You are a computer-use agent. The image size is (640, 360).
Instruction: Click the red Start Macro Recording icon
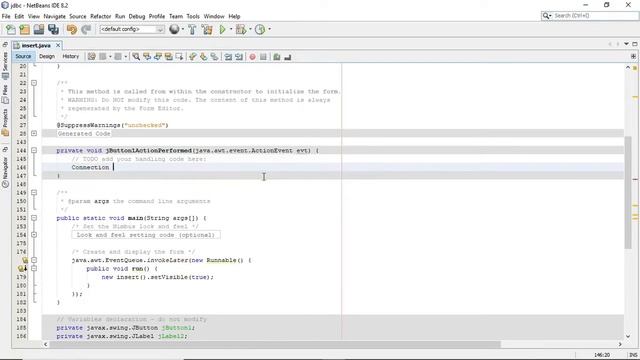[x=253, y=57]
